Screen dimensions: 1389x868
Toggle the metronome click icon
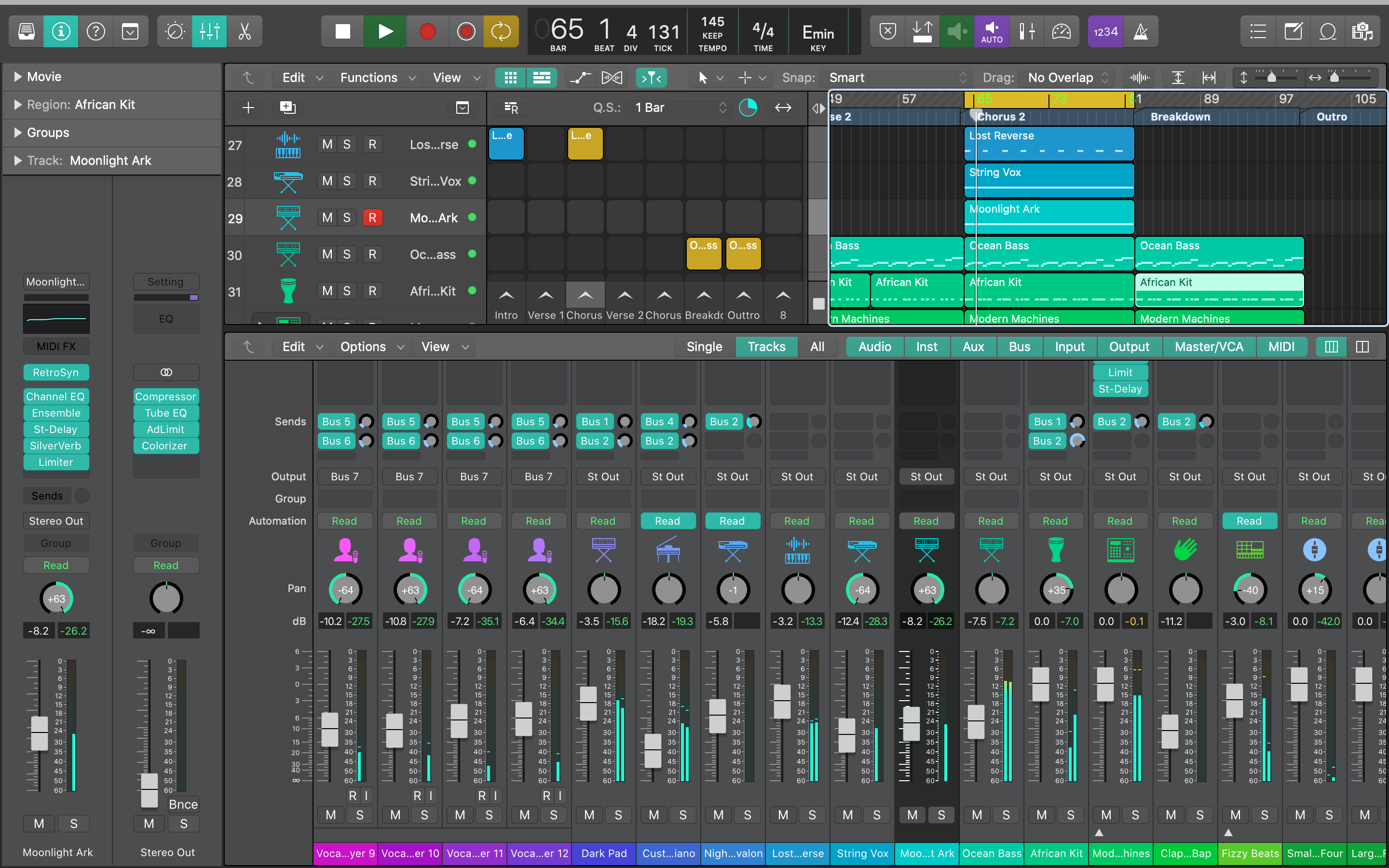click(x=1140, y=31)
